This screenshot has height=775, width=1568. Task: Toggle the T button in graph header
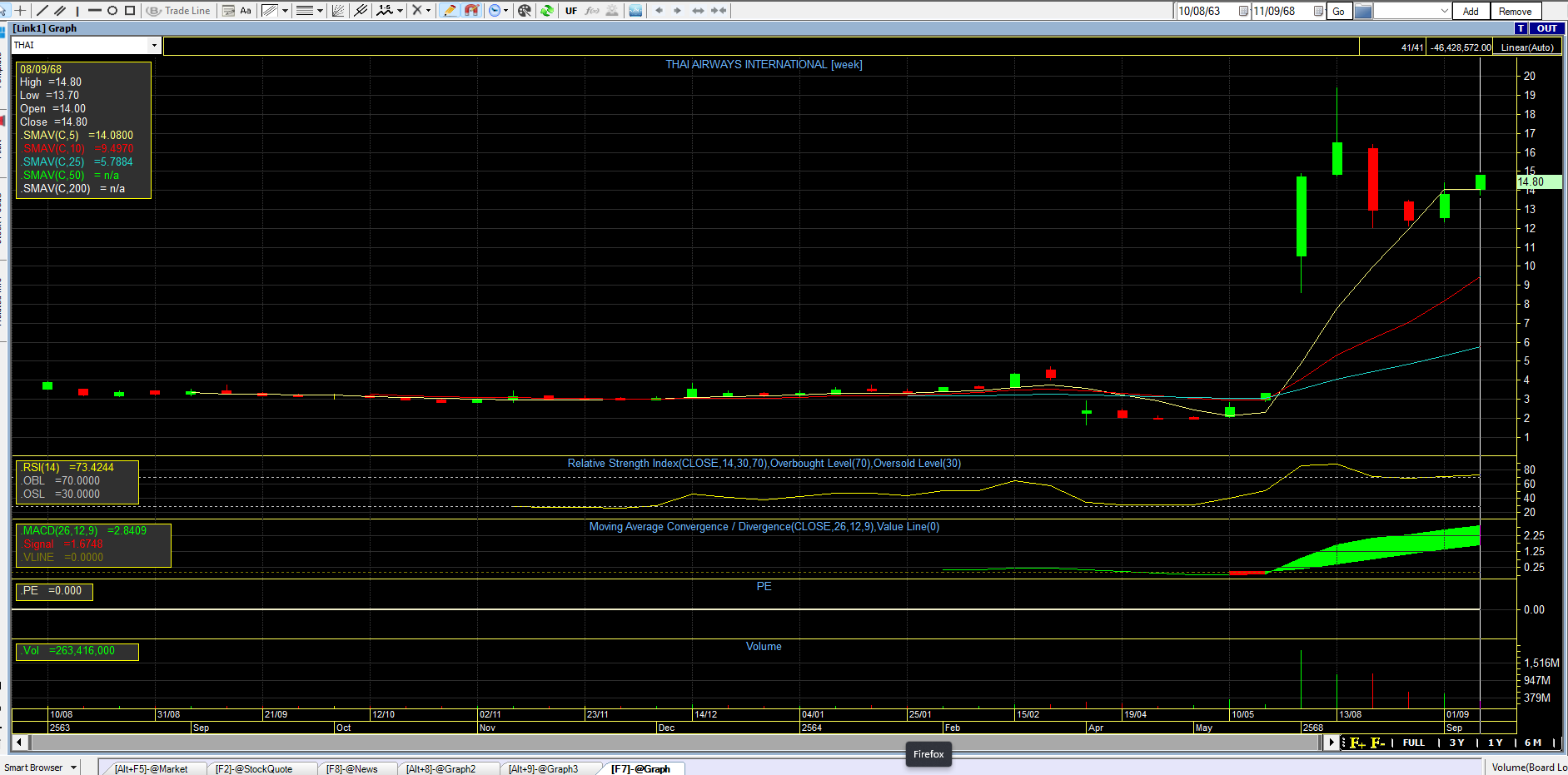[1521, 28]
